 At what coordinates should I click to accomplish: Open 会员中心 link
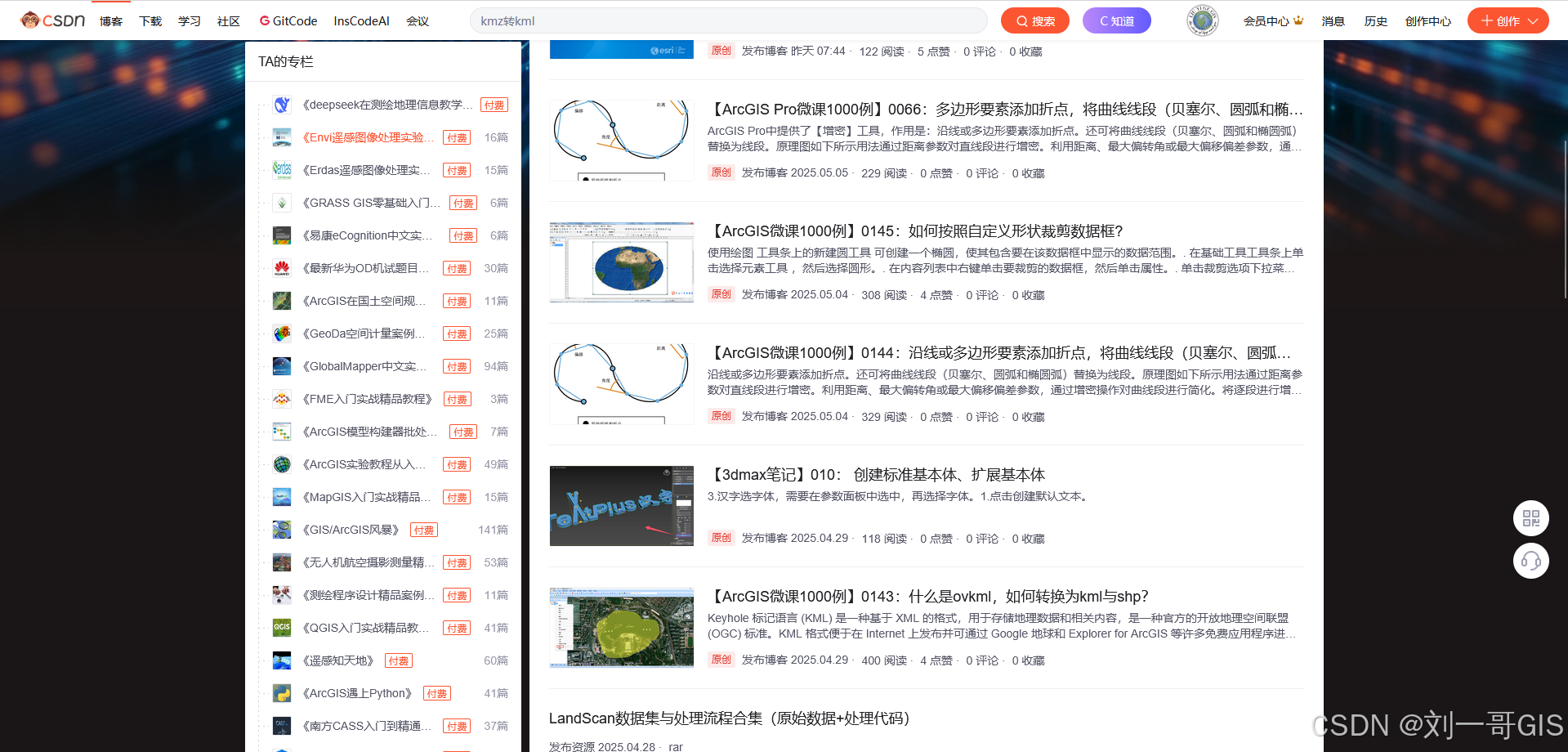coord(1273,21)
